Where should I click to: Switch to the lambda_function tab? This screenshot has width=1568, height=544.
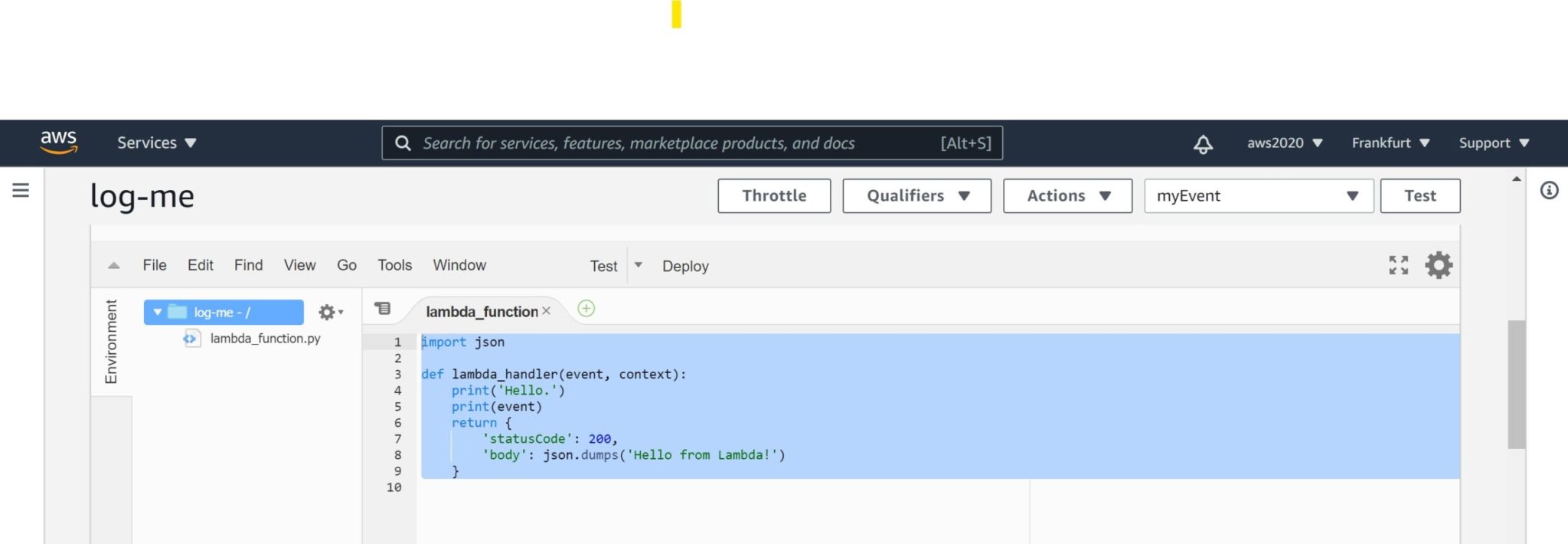pyautogui.click(x=482, y=311)
